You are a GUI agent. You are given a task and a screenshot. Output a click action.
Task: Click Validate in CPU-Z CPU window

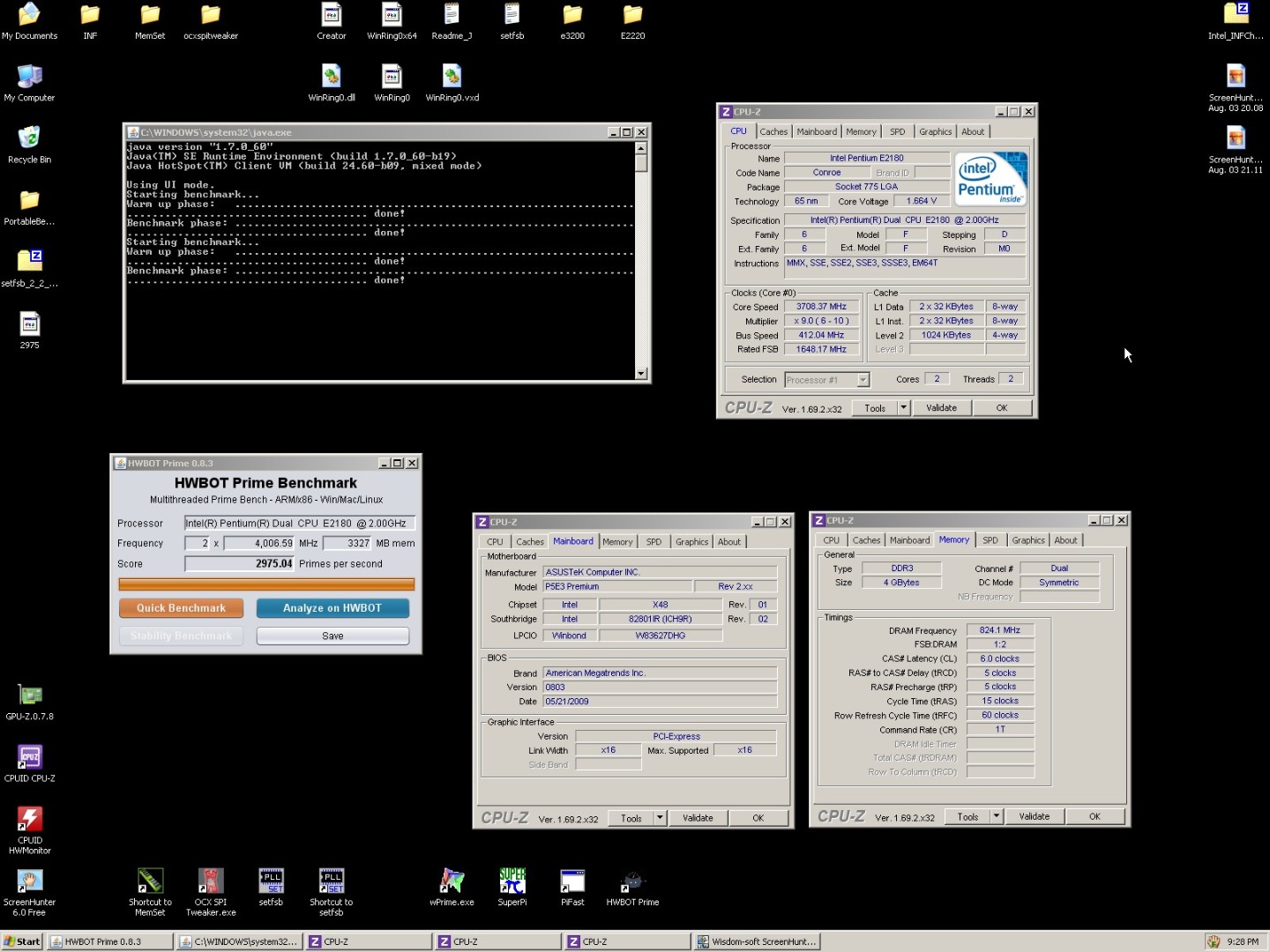point(941,407)
